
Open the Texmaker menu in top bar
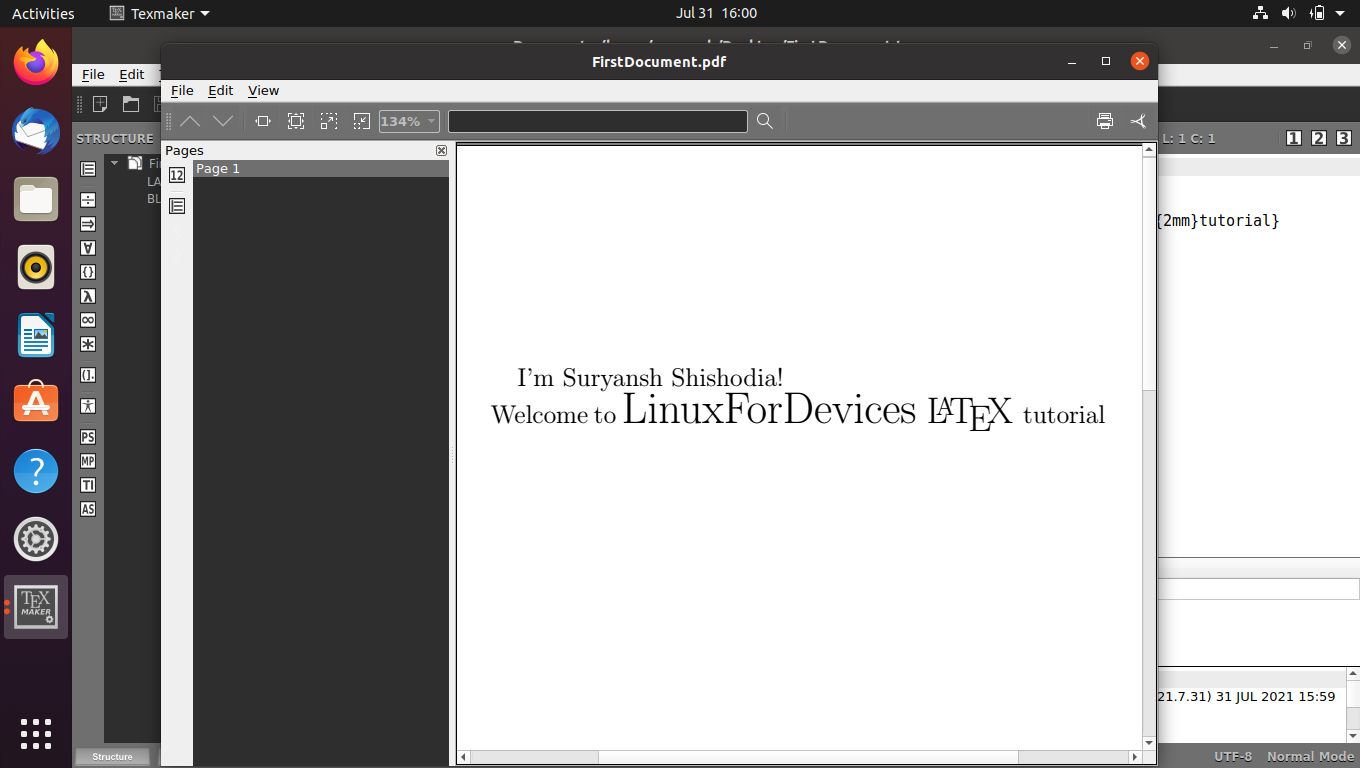[x=159, y=13]
